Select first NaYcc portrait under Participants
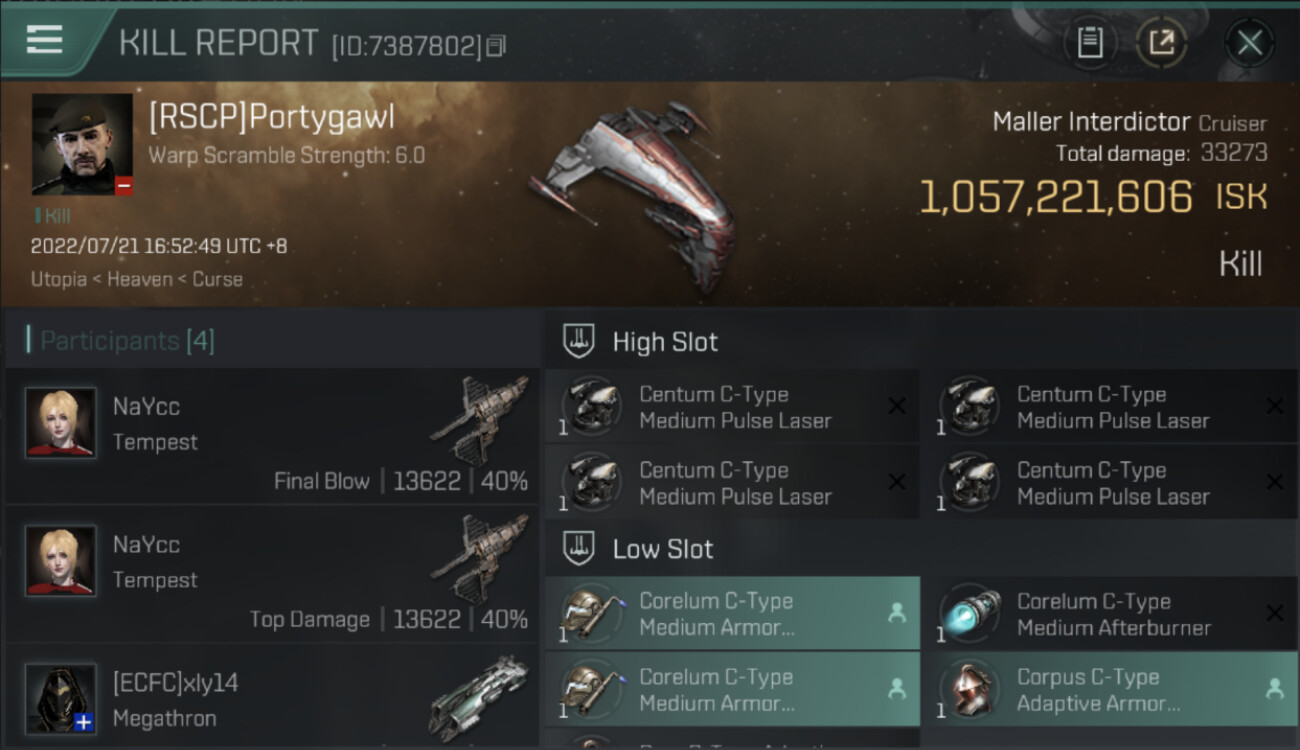This screenshot has width=1300, height=750. coord(61,423)
